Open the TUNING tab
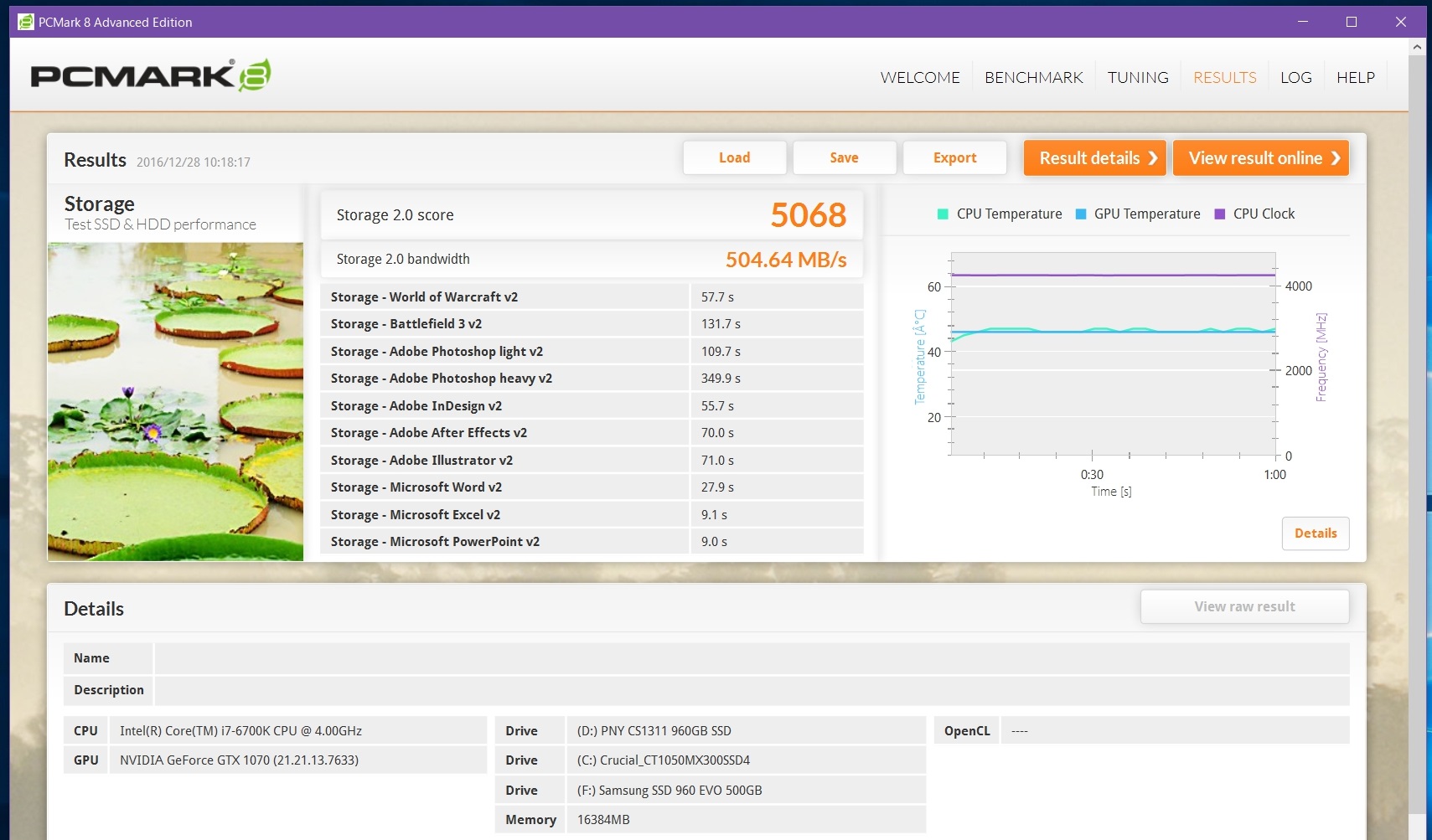 (x=1138, y=77)
